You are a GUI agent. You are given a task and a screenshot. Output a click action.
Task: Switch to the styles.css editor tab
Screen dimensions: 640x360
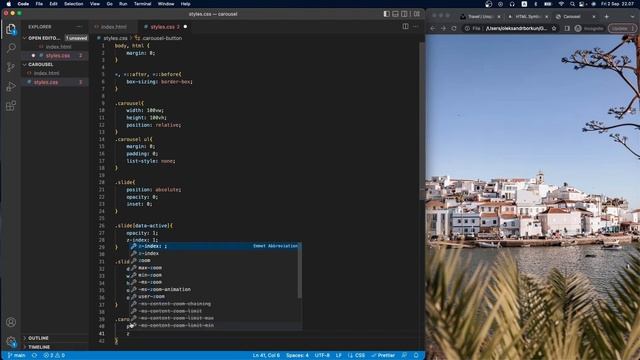tap(164, 27)
